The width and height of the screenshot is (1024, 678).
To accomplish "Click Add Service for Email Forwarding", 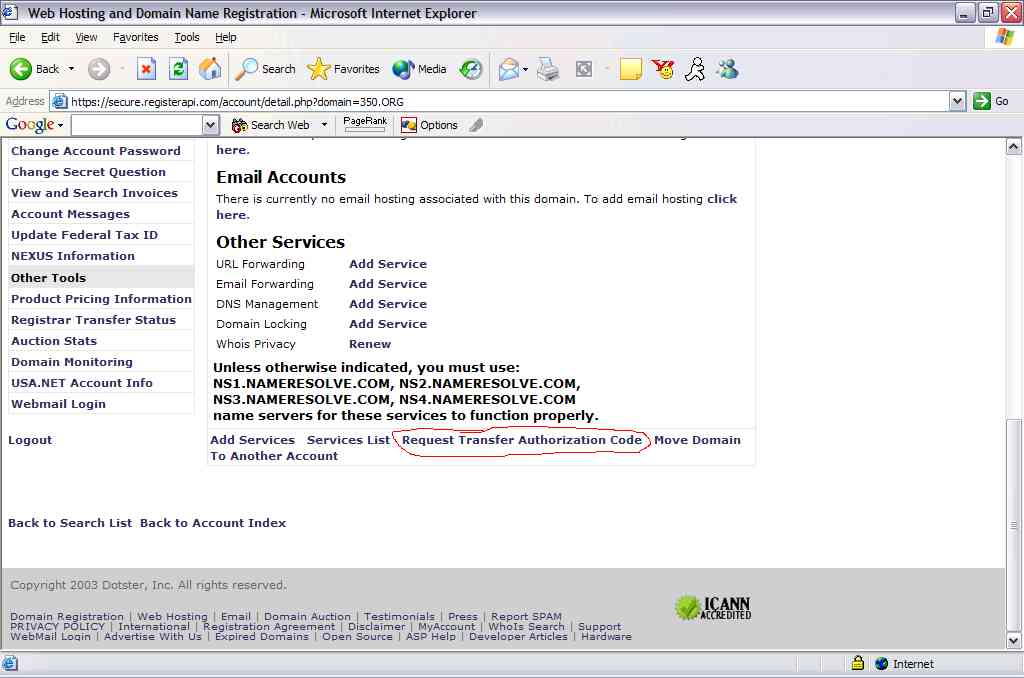I will pos(388,284).
